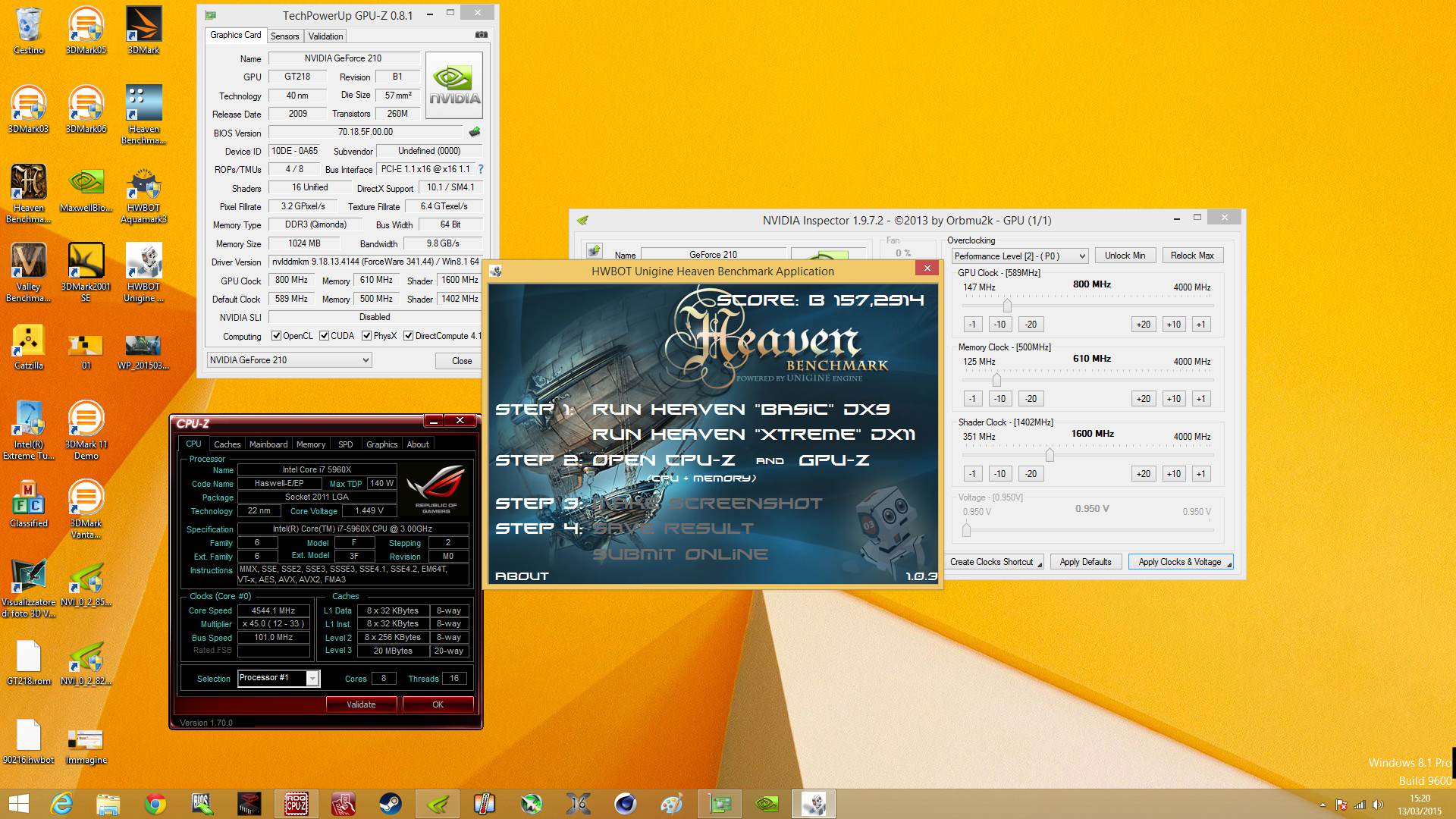Click the NVIDIA logo in GPU-Z
The image size is (1456, 819).
[454, 85]
